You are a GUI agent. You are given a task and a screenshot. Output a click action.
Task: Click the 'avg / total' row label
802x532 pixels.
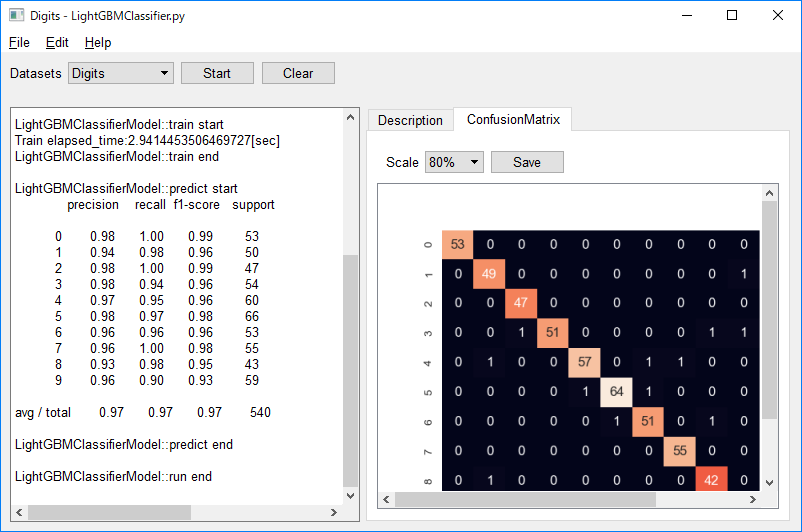pyautogui.click(x=43, y=413)
